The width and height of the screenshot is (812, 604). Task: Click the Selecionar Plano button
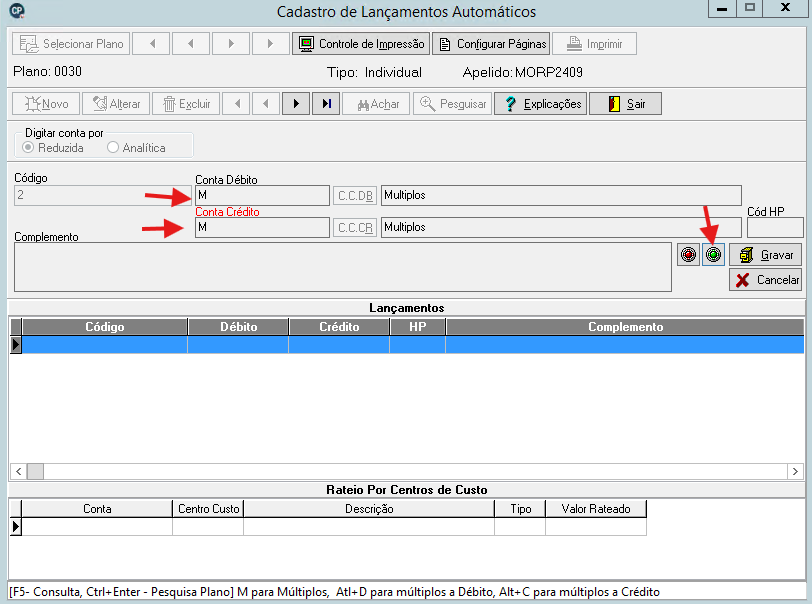tap(71, 44)
